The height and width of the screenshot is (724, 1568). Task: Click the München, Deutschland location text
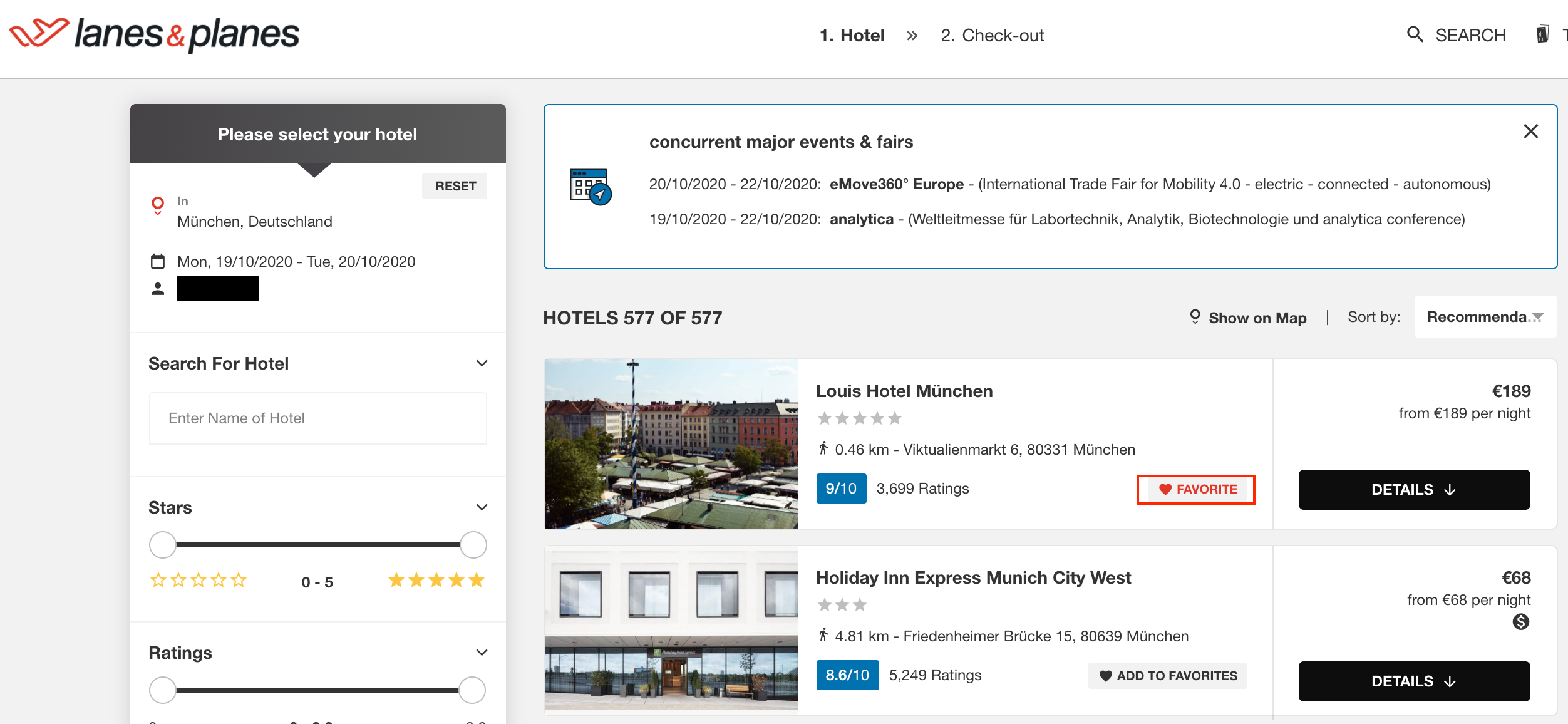click(x=255, y=222)
